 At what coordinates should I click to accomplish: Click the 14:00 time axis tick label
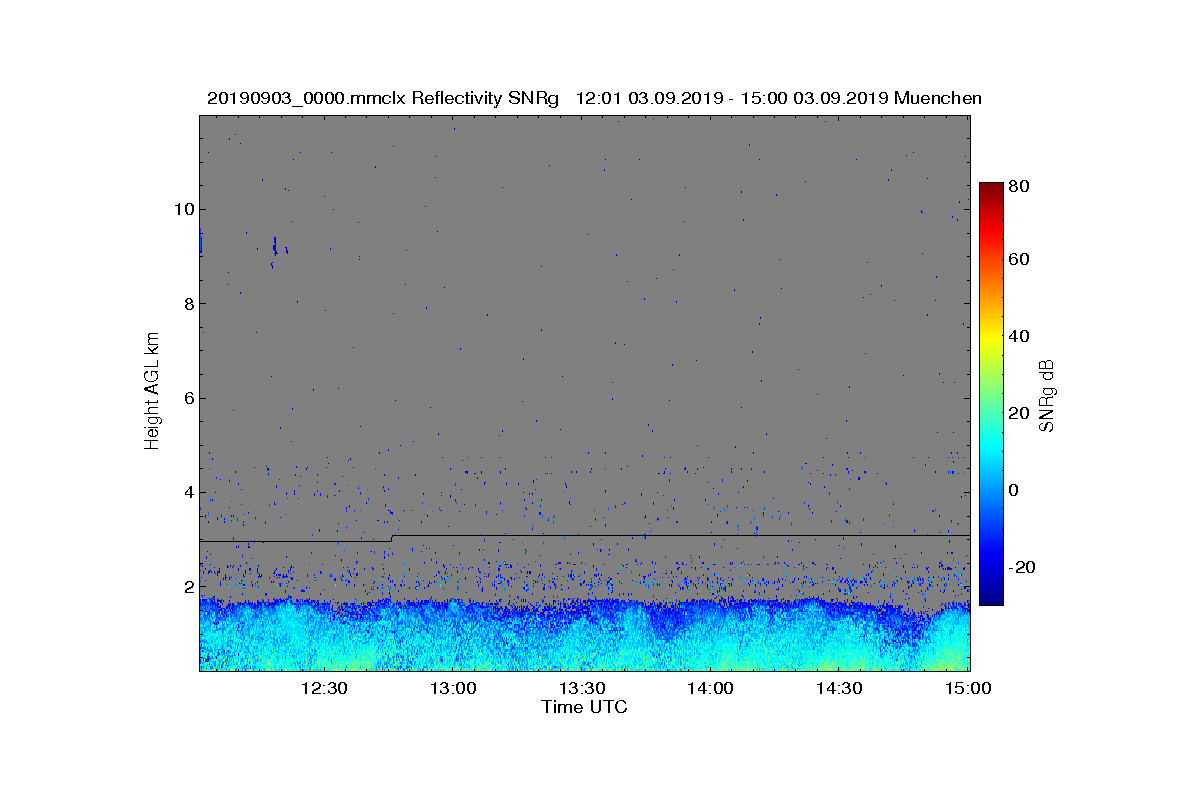(711, 688)
